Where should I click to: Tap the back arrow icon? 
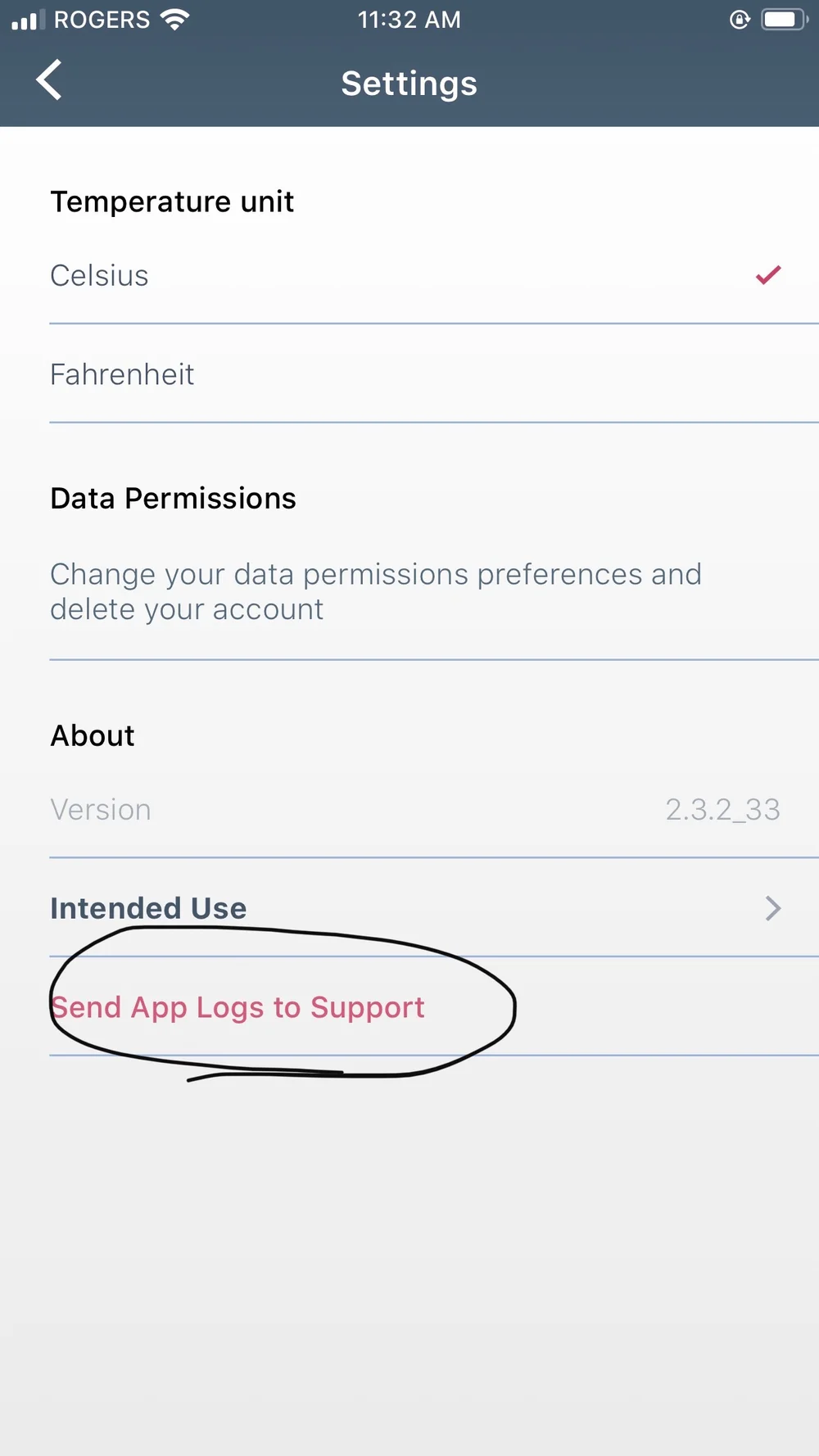(x=49, y=80)
